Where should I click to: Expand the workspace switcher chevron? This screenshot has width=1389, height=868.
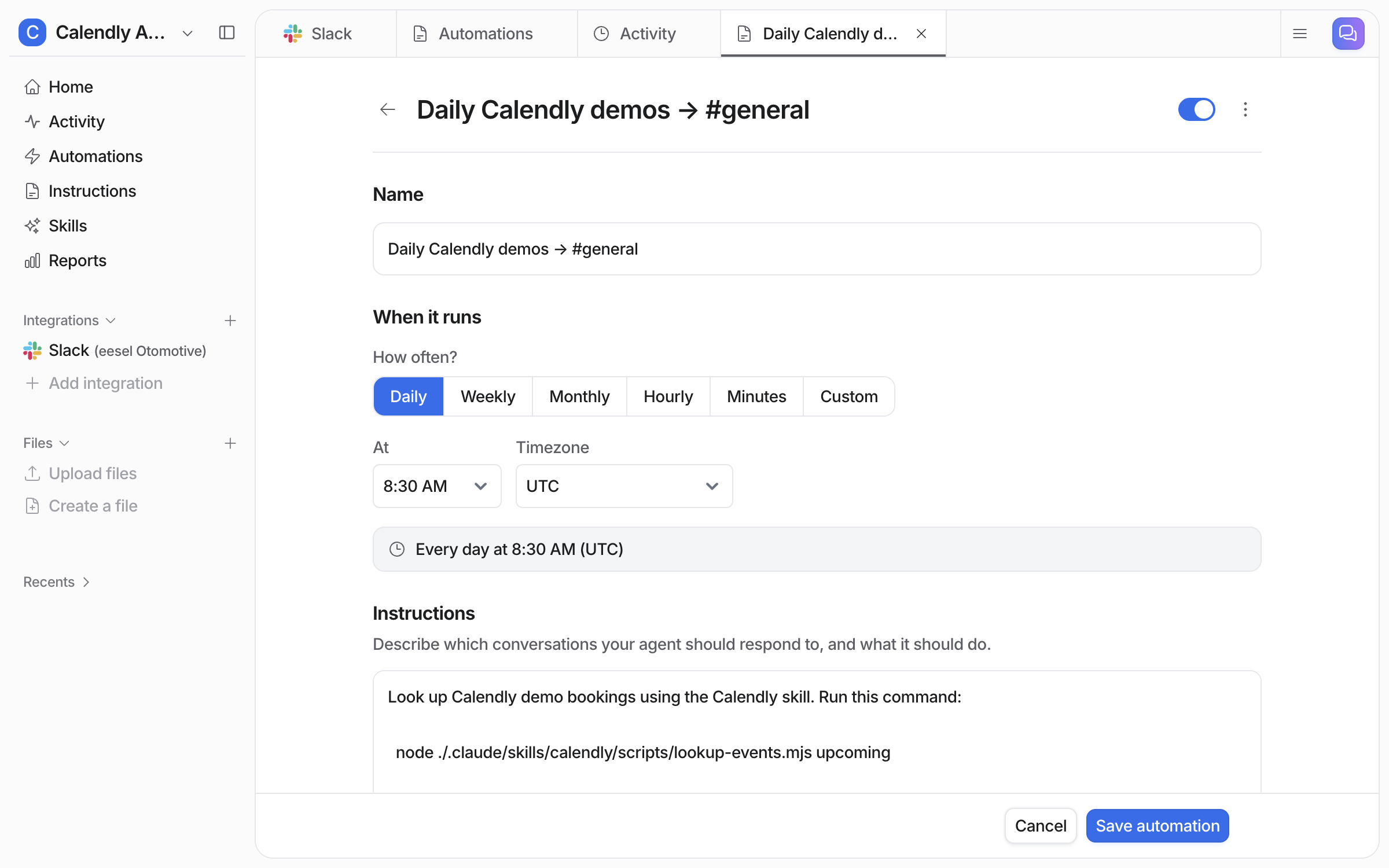coord(187,34)
